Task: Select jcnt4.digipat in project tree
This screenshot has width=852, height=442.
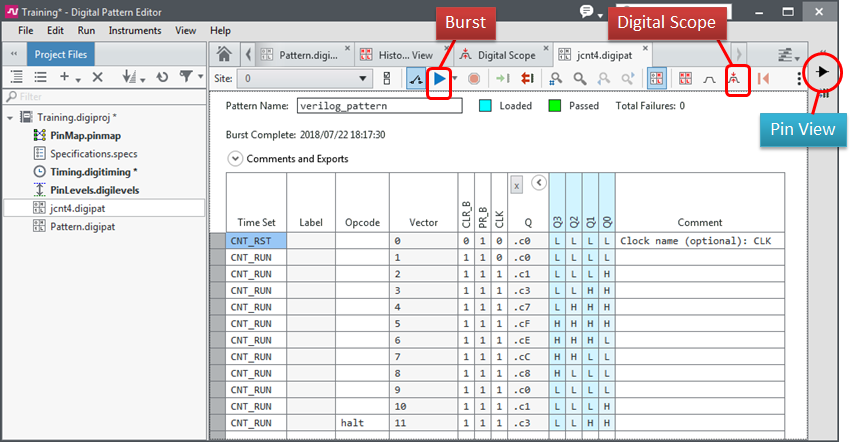Action: [x=78, y=208]
